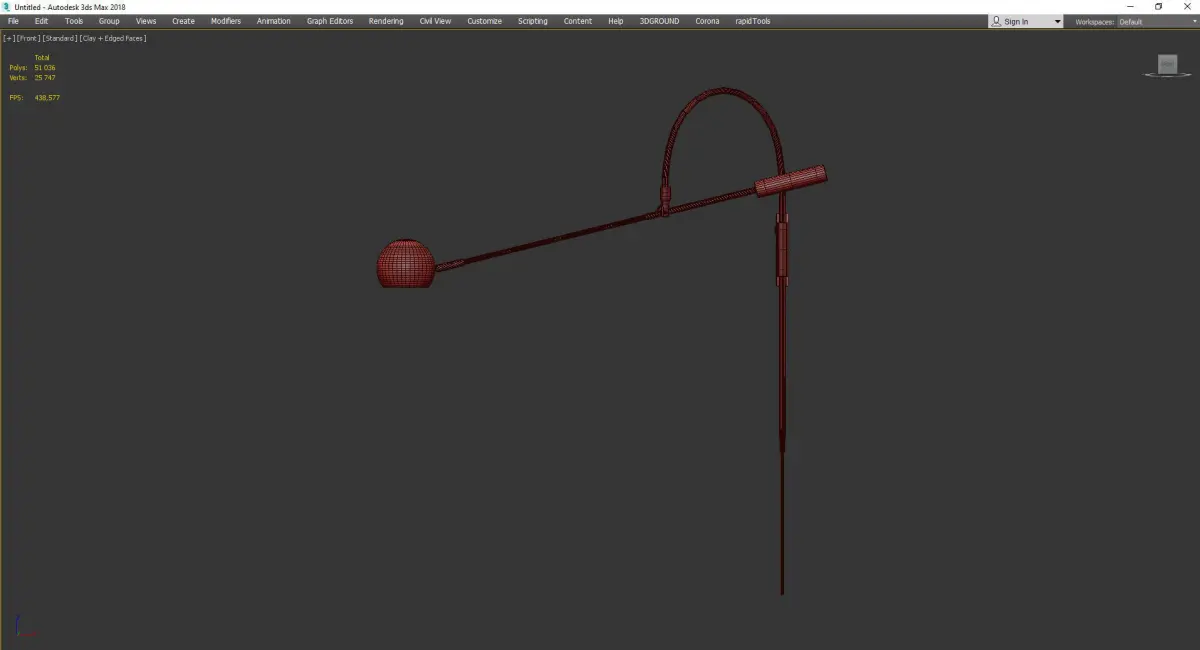The height and width of the screenshot is (650, 1200).
Task: Open the File menu
Action: coord(13,21)
